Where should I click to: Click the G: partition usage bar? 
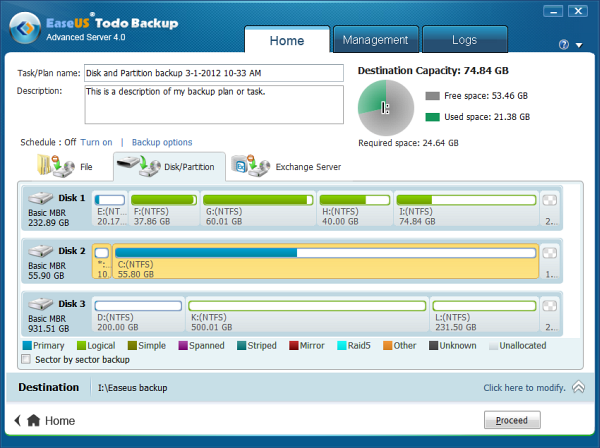[x=258, y=200]
